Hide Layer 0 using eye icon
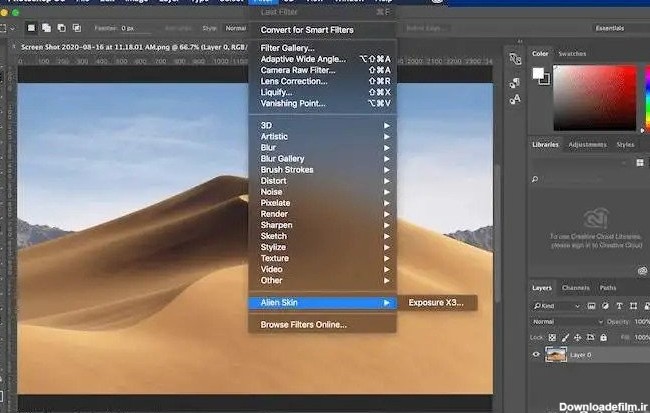 point(536,355)
